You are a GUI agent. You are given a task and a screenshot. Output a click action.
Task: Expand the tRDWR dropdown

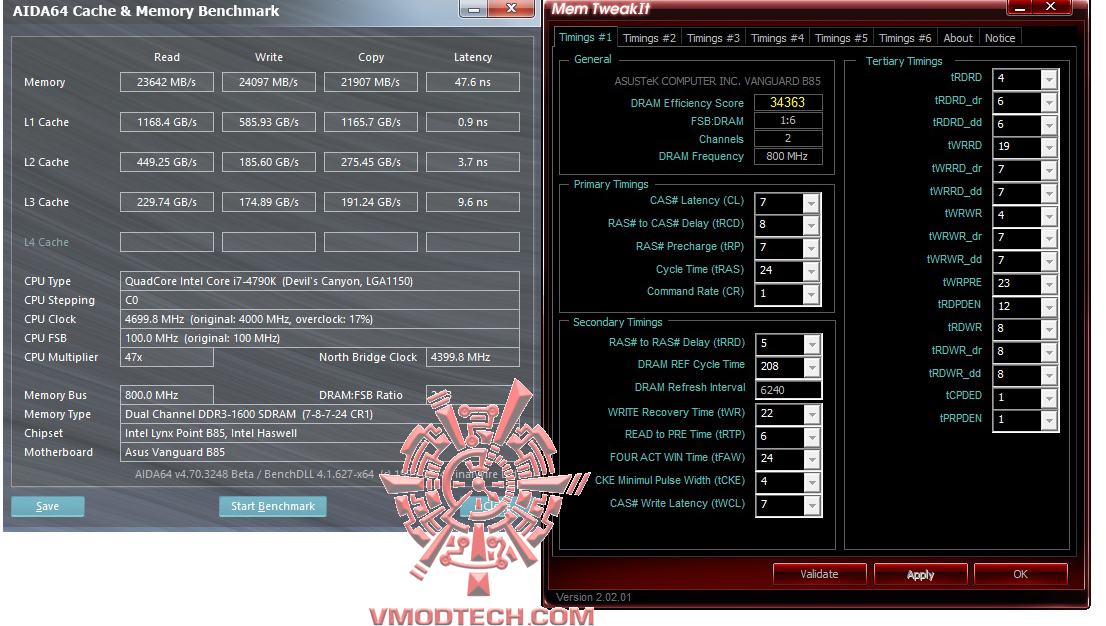[x=1050, y=330]
